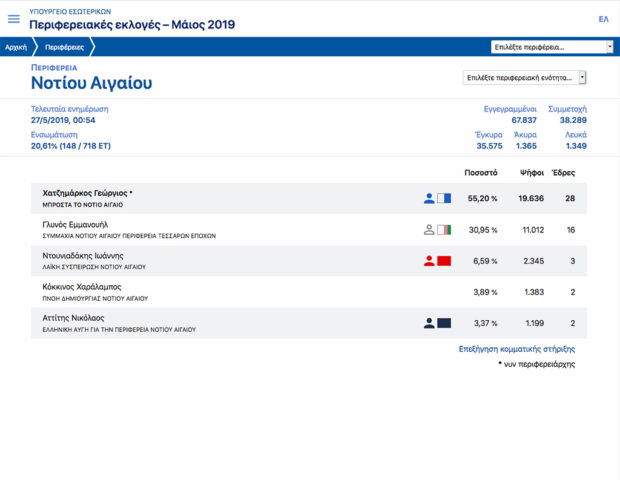
Task: Click the blue-white party flag of Χατζημάρκος
Action: click(445, 198)
